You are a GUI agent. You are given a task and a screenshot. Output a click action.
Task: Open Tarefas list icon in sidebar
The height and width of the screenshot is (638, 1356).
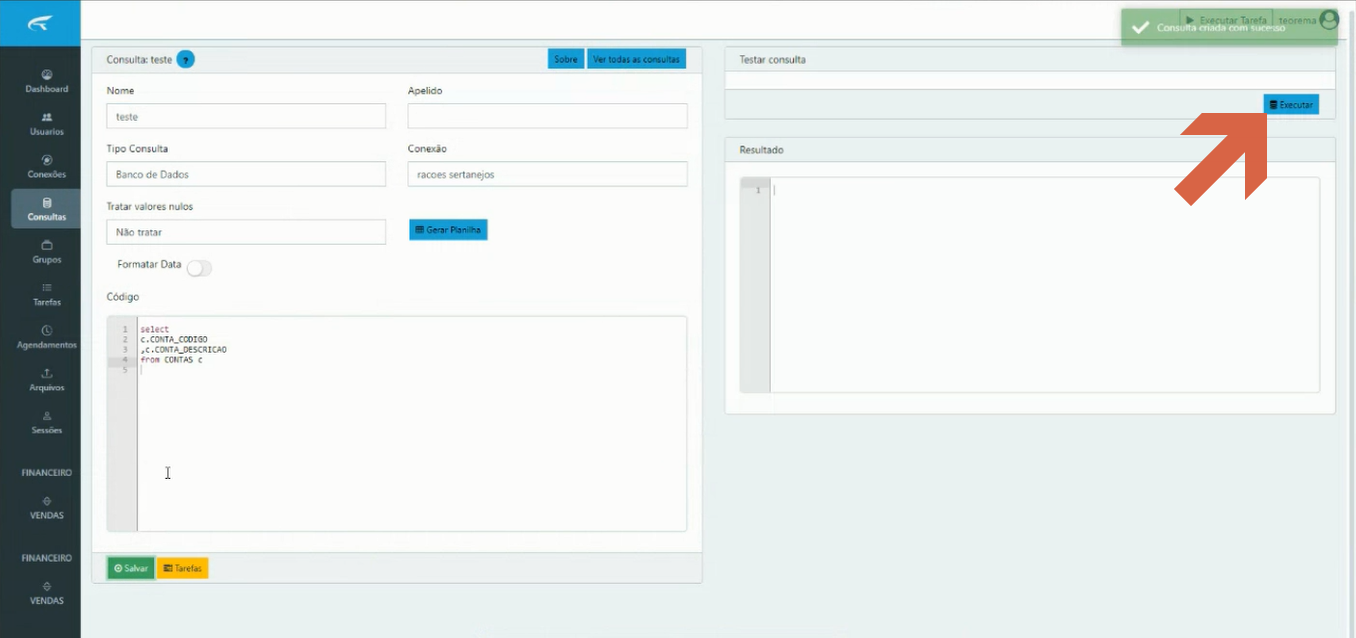click(47, 288)
